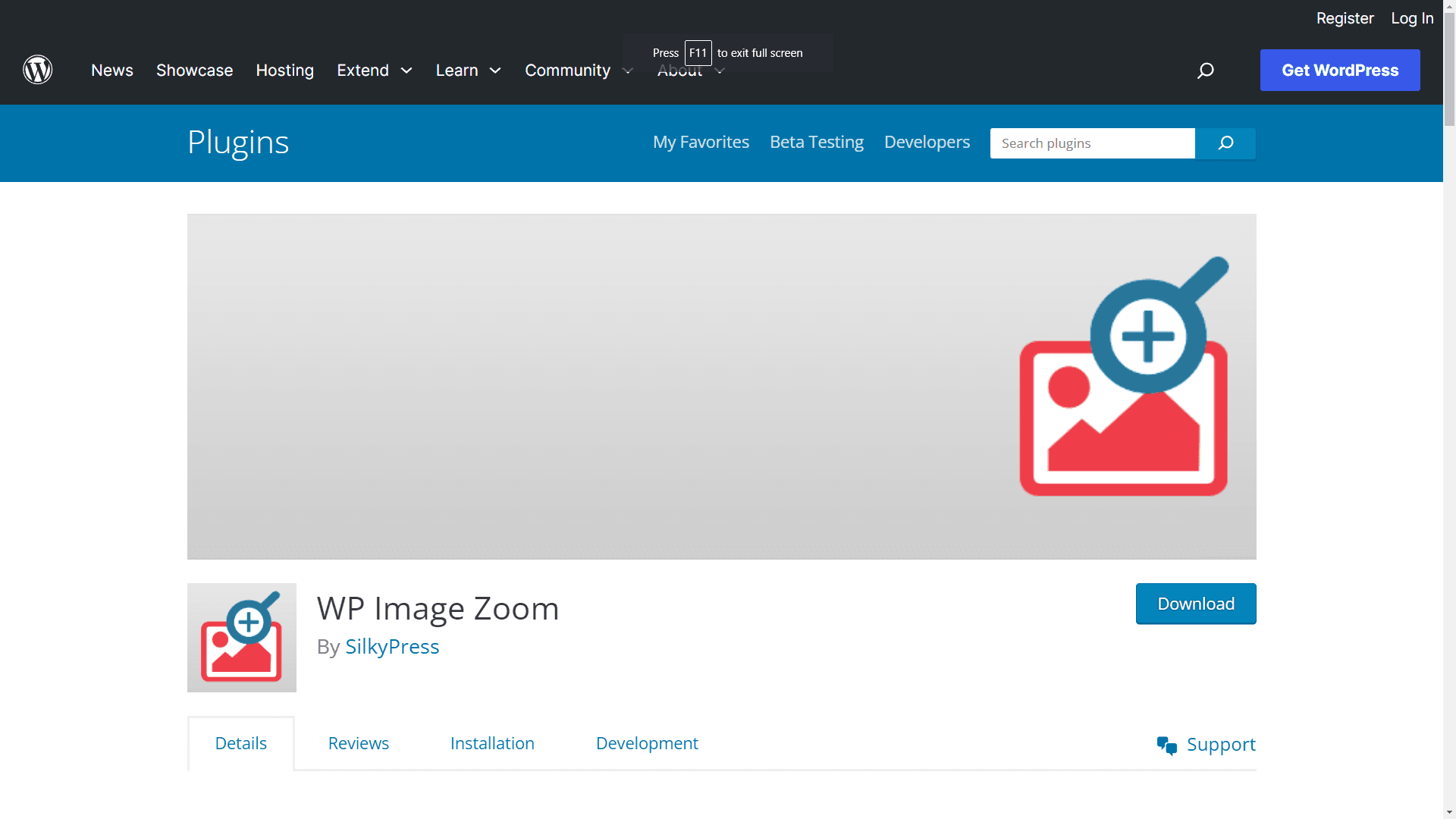
Task: Open the Showcase menu item
Action: click(195, 71)
